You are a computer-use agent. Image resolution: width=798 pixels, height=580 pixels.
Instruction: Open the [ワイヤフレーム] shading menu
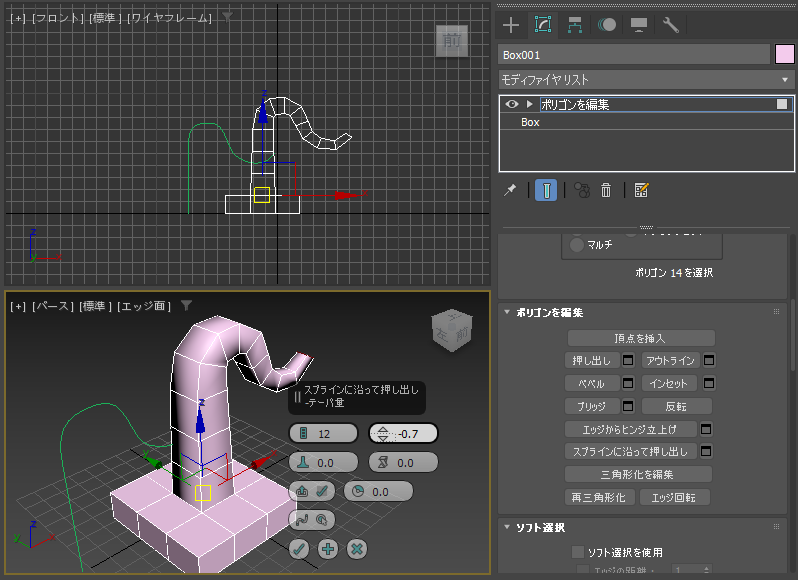[x=169, y=18]
